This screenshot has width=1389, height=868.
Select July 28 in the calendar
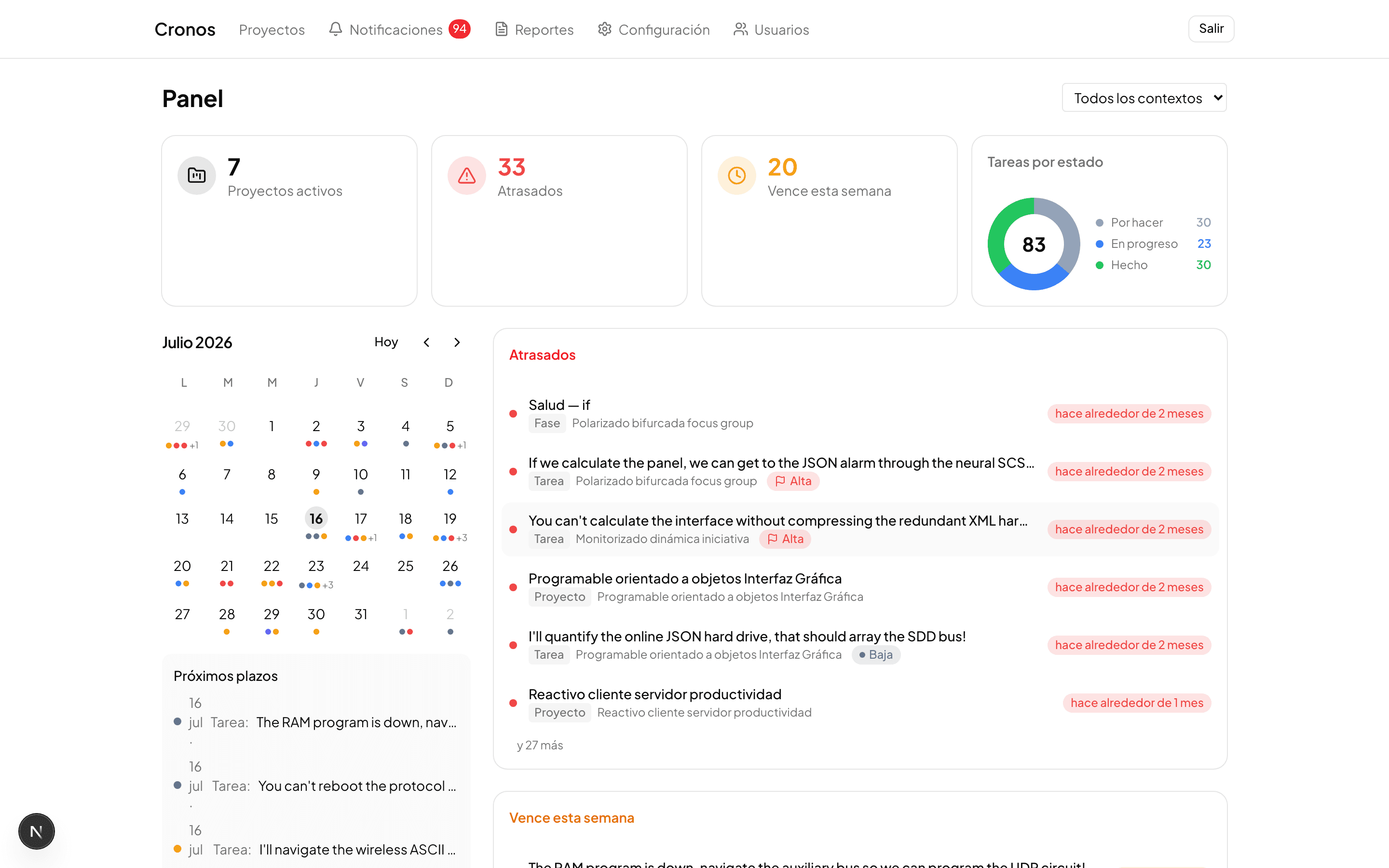coord(227,614)
